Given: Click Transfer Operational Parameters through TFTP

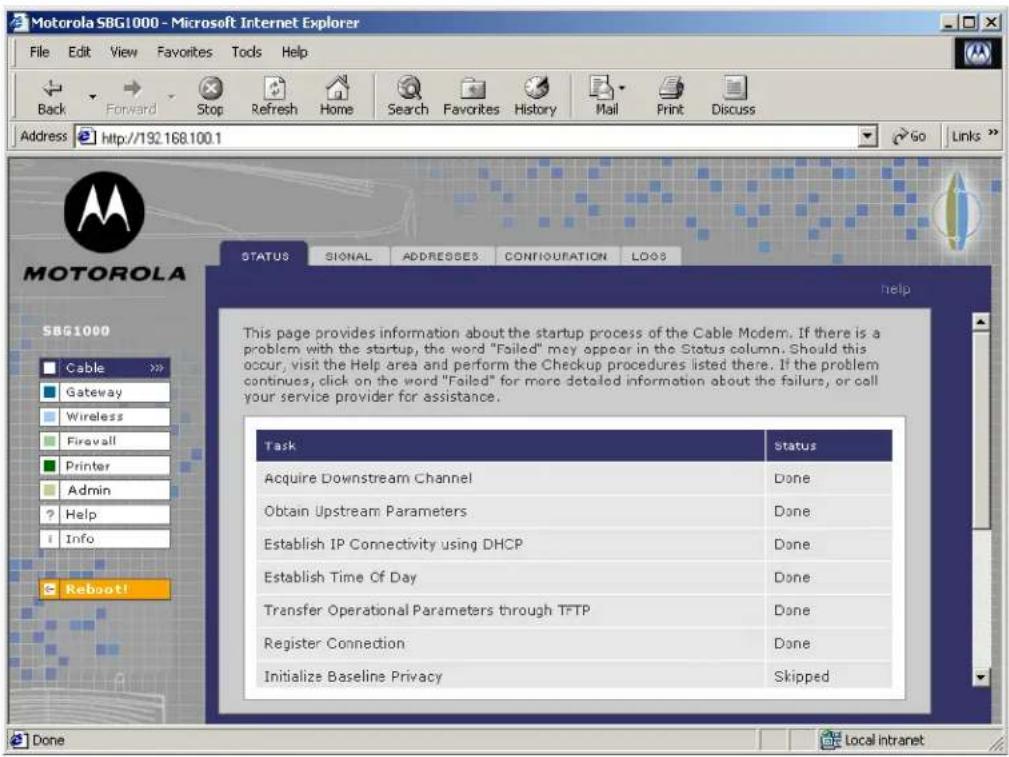Looking at the screenshot, I should coord(574,610).
